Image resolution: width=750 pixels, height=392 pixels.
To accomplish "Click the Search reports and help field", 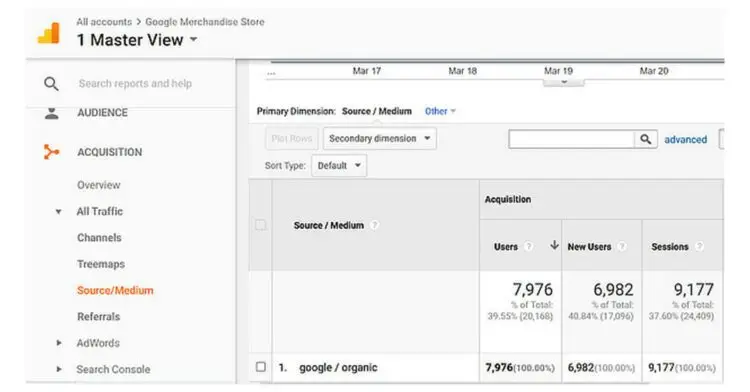I will point(135,84).
